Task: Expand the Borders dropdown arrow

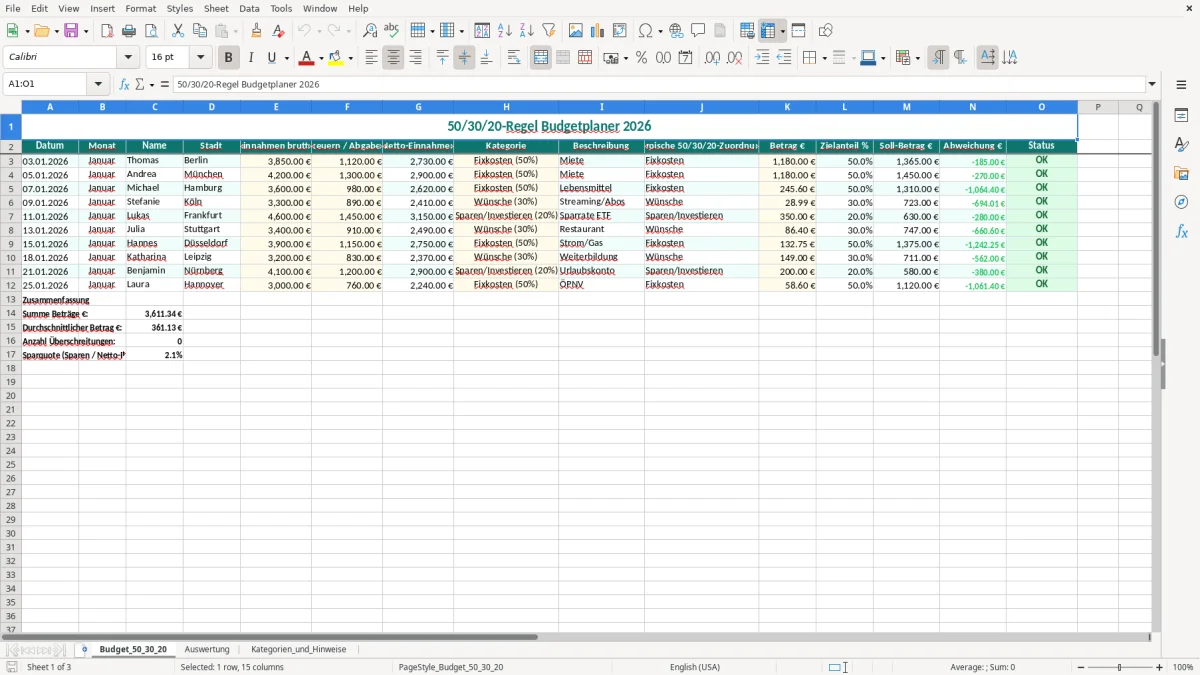Action: [823, 58]
